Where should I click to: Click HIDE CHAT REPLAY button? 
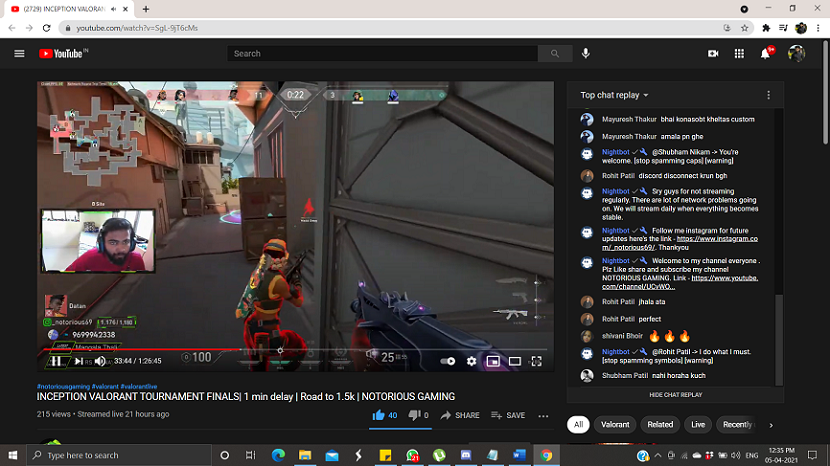coord(675,395)
